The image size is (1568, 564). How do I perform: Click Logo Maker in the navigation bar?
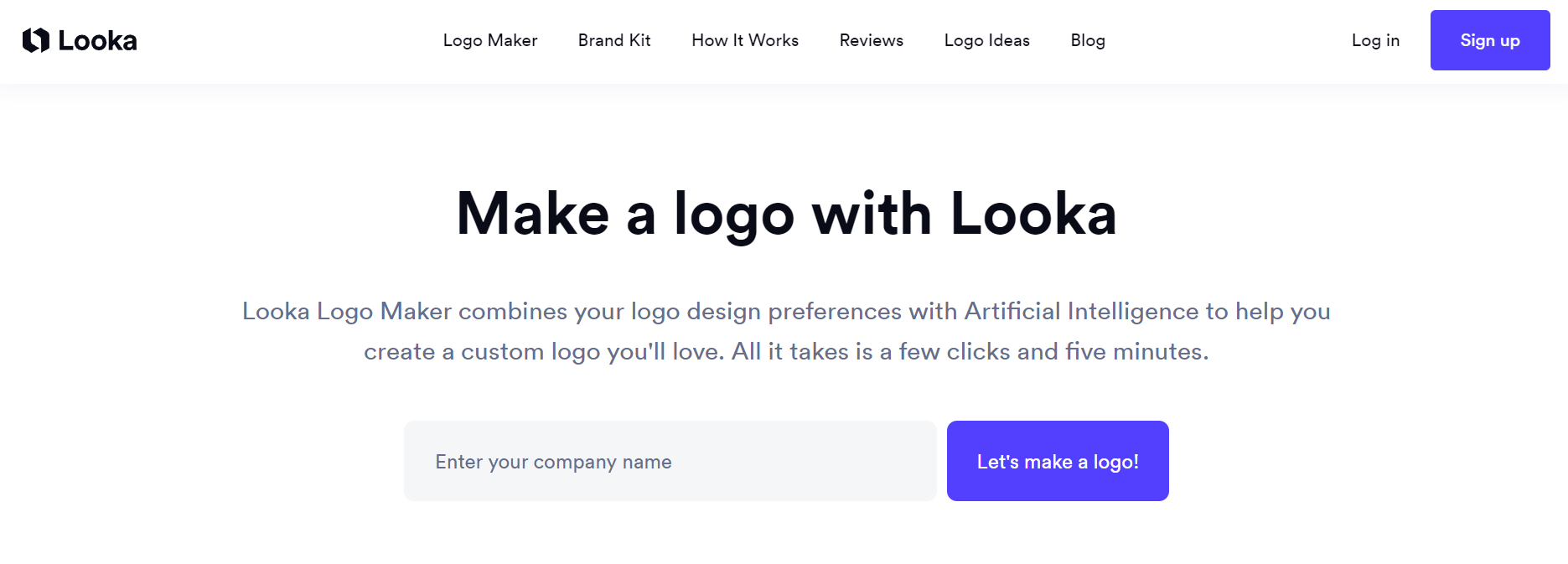pos(490,40)
